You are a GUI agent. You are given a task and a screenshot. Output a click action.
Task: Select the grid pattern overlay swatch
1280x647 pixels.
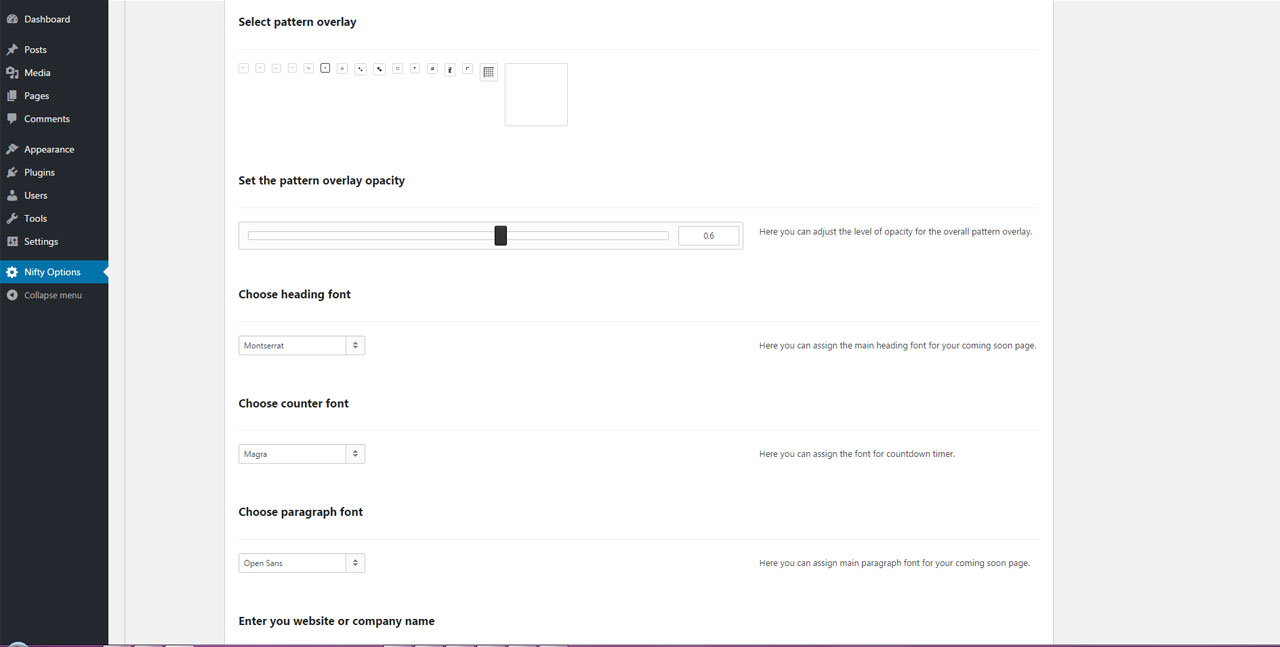coord(488,72)
